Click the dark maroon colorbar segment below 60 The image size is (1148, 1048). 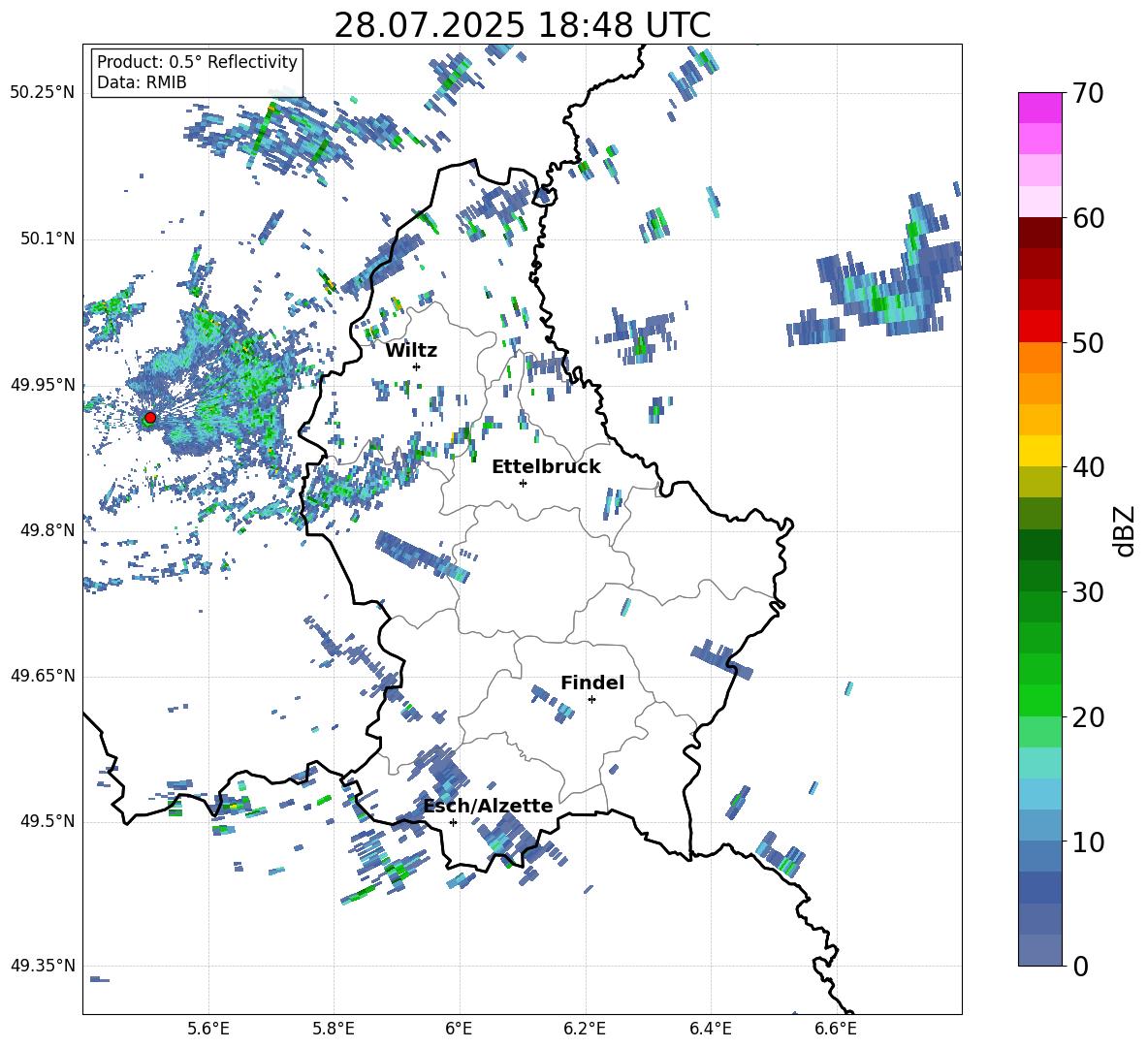[x=1039, y=234]
